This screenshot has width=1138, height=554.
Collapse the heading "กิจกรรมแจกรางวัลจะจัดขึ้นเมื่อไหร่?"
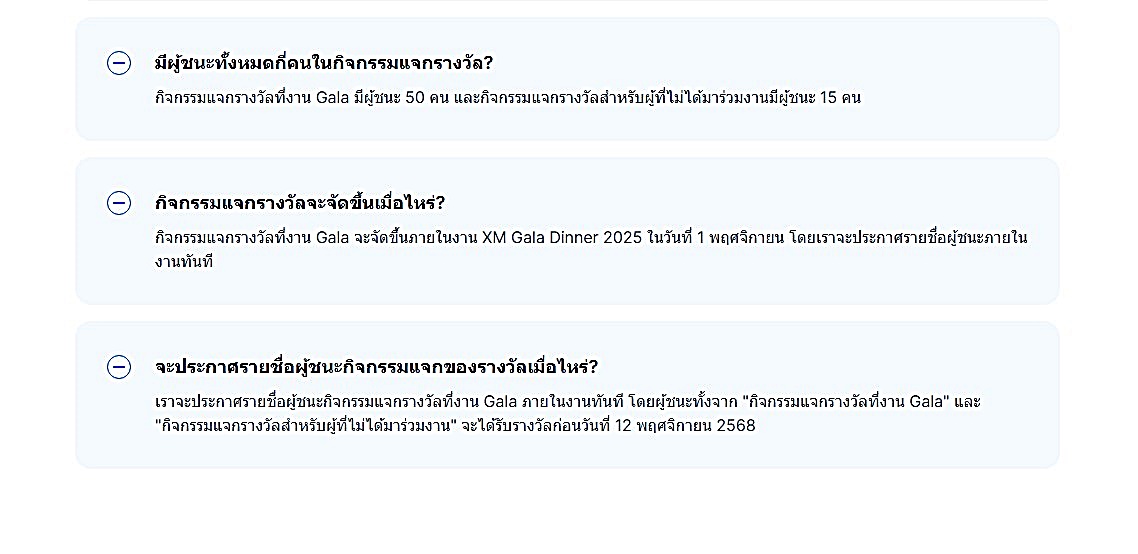pyautogui.click(x=300, y=203)
